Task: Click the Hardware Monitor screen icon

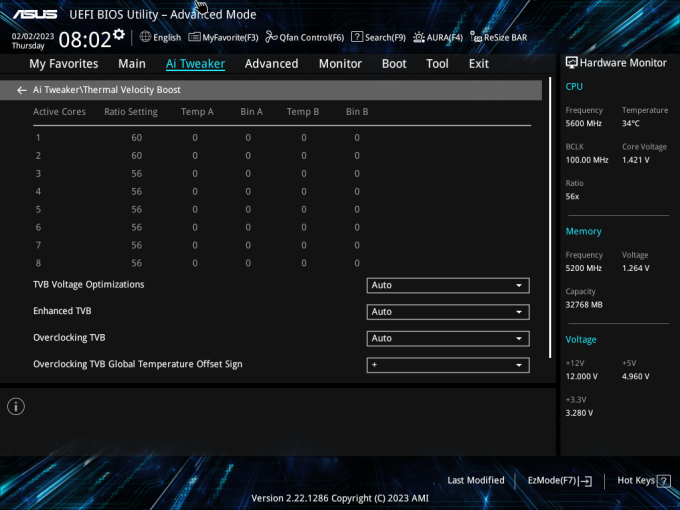Action: [572, 63]
